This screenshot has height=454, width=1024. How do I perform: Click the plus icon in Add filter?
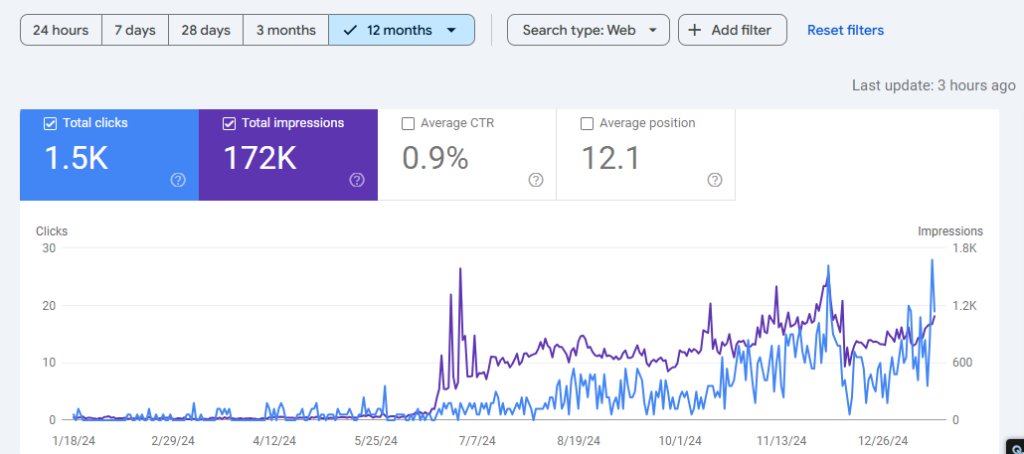click(696, 30)
